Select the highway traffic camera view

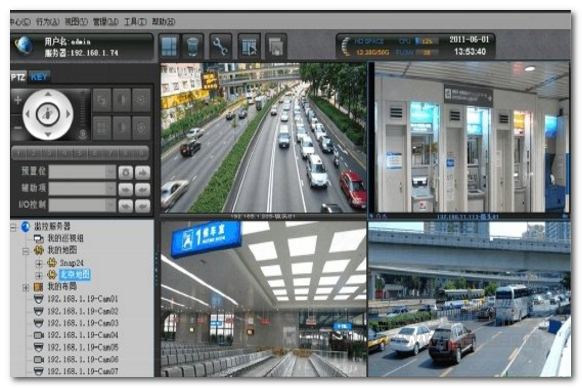click(263, 138)
